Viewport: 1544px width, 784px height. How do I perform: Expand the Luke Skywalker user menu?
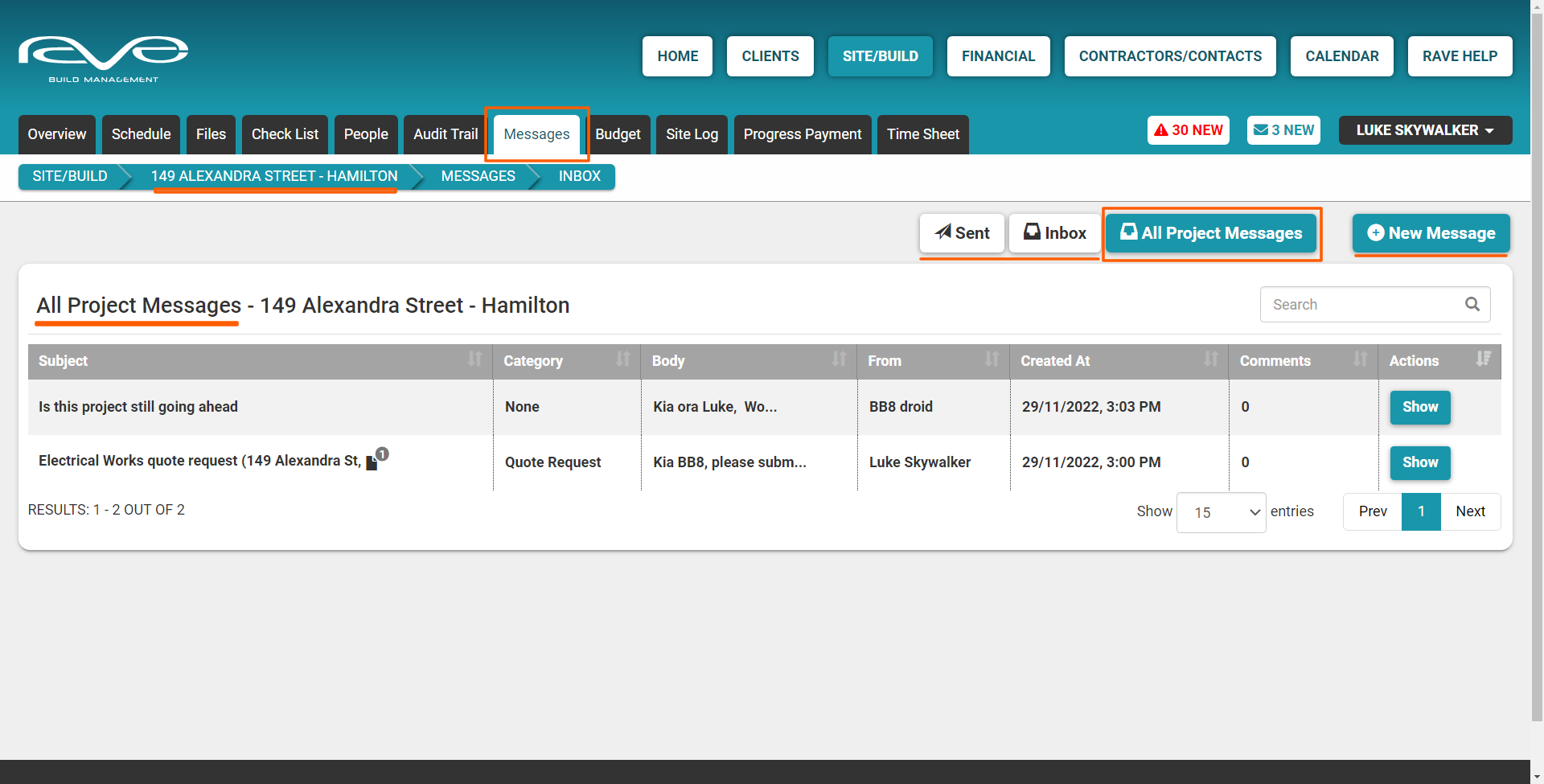1424,130
